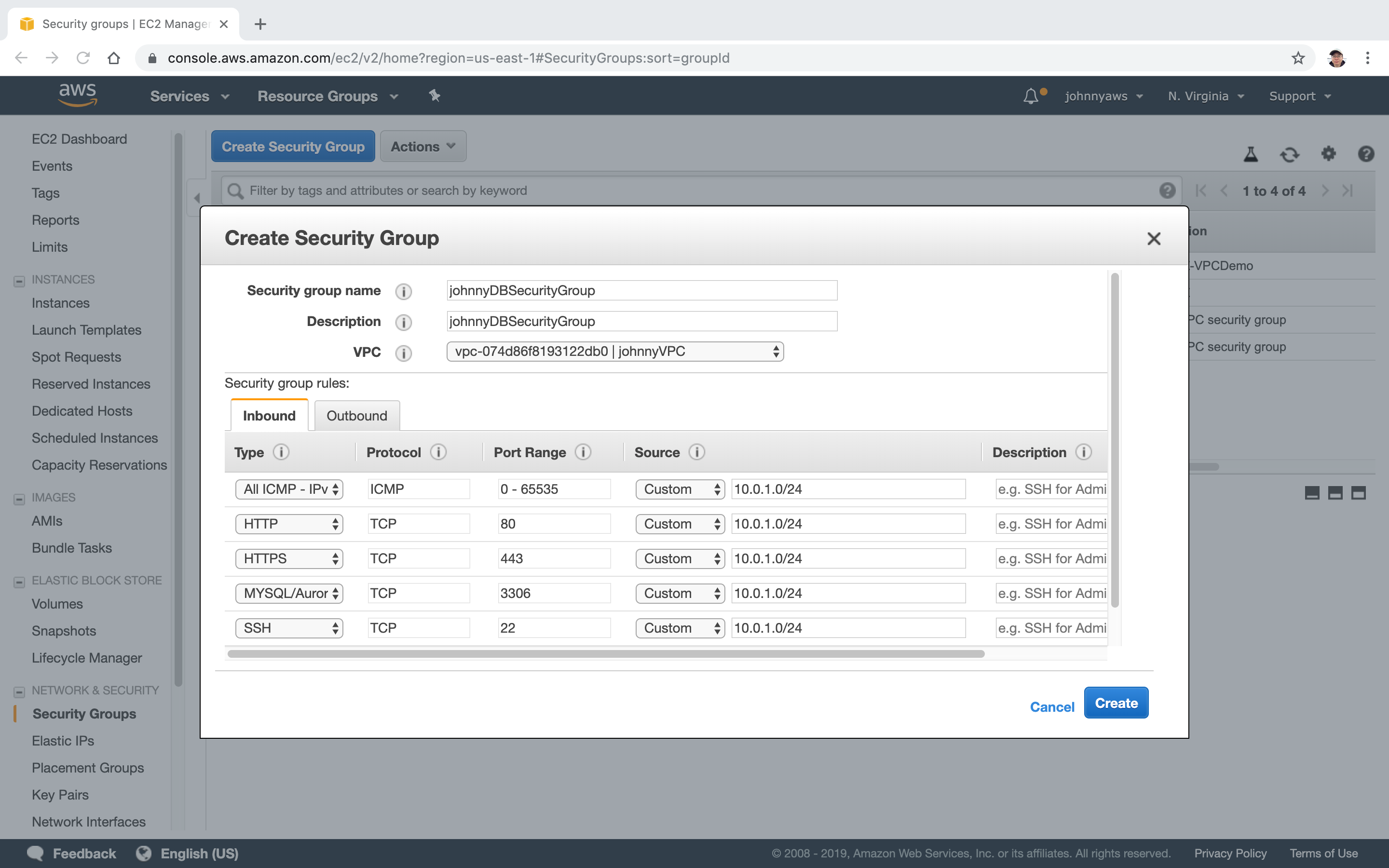Click the Feedback link in footer
Image resolution: width=1389 pixels, height=868 pixels.
coord(71,854)
